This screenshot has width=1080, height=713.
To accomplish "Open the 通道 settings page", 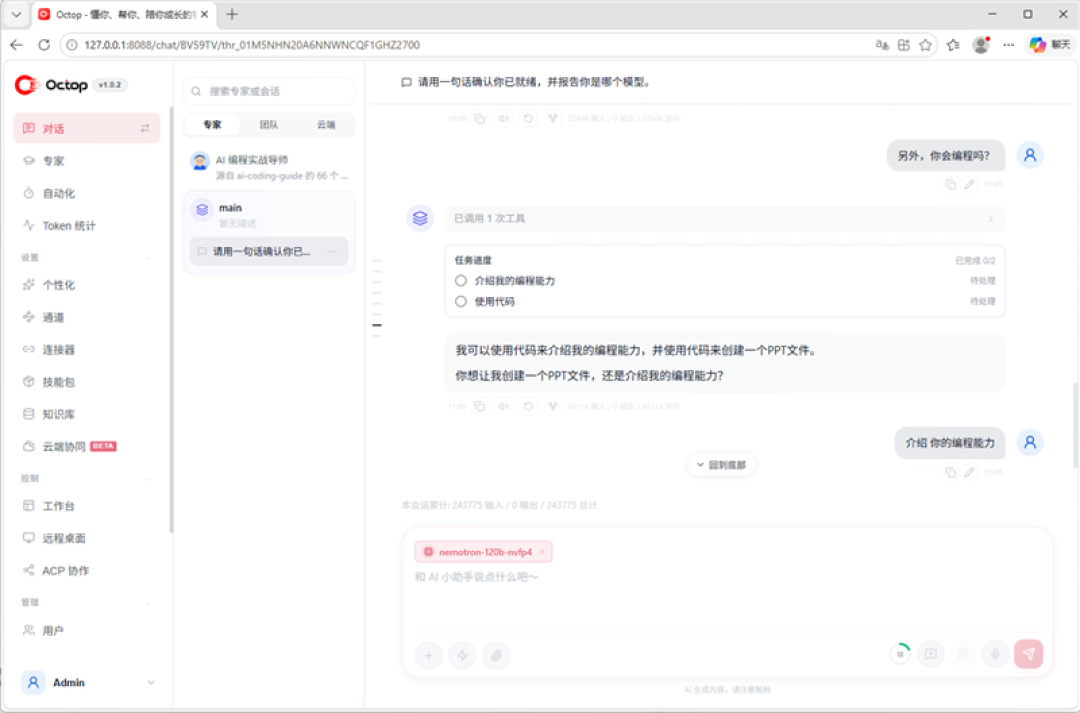I will pyautogui.click(x=87, y=317).
